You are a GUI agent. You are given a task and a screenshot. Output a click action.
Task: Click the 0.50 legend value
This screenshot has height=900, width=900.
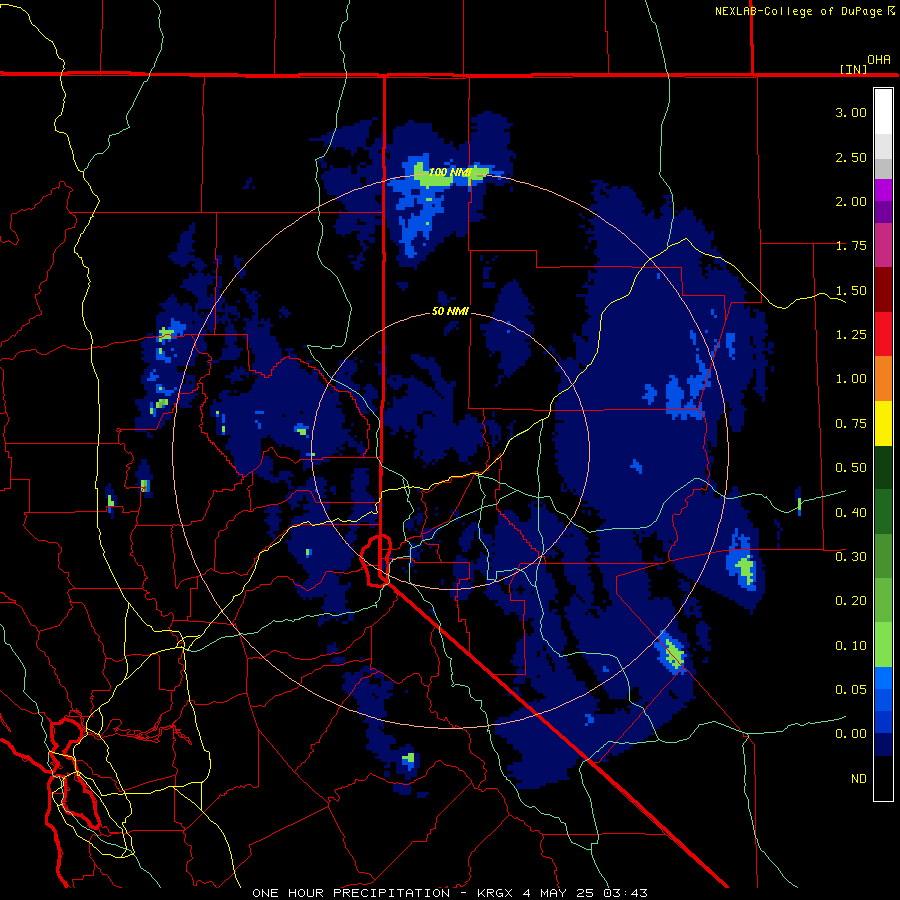pyautogui.click(x=851, y=468)
